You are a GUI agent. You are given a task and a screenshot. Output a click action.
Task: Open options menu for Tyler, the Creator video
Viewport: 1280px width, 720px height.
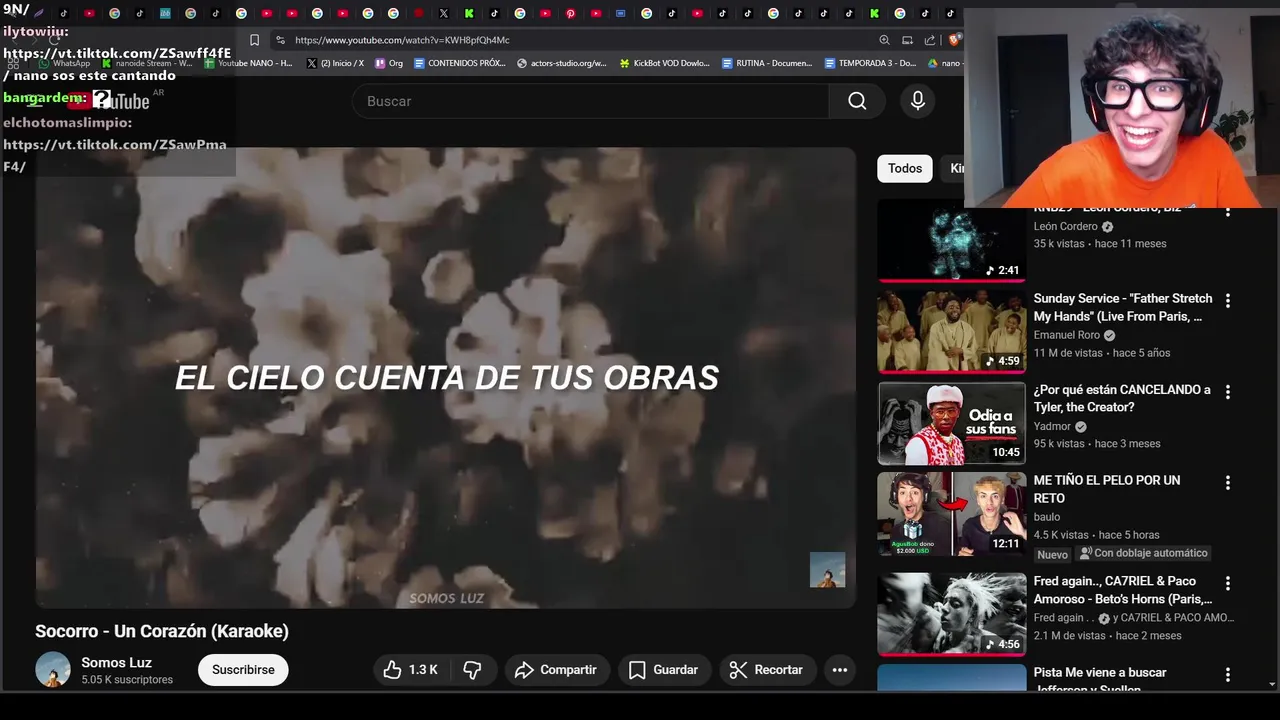click(1227, 392)
